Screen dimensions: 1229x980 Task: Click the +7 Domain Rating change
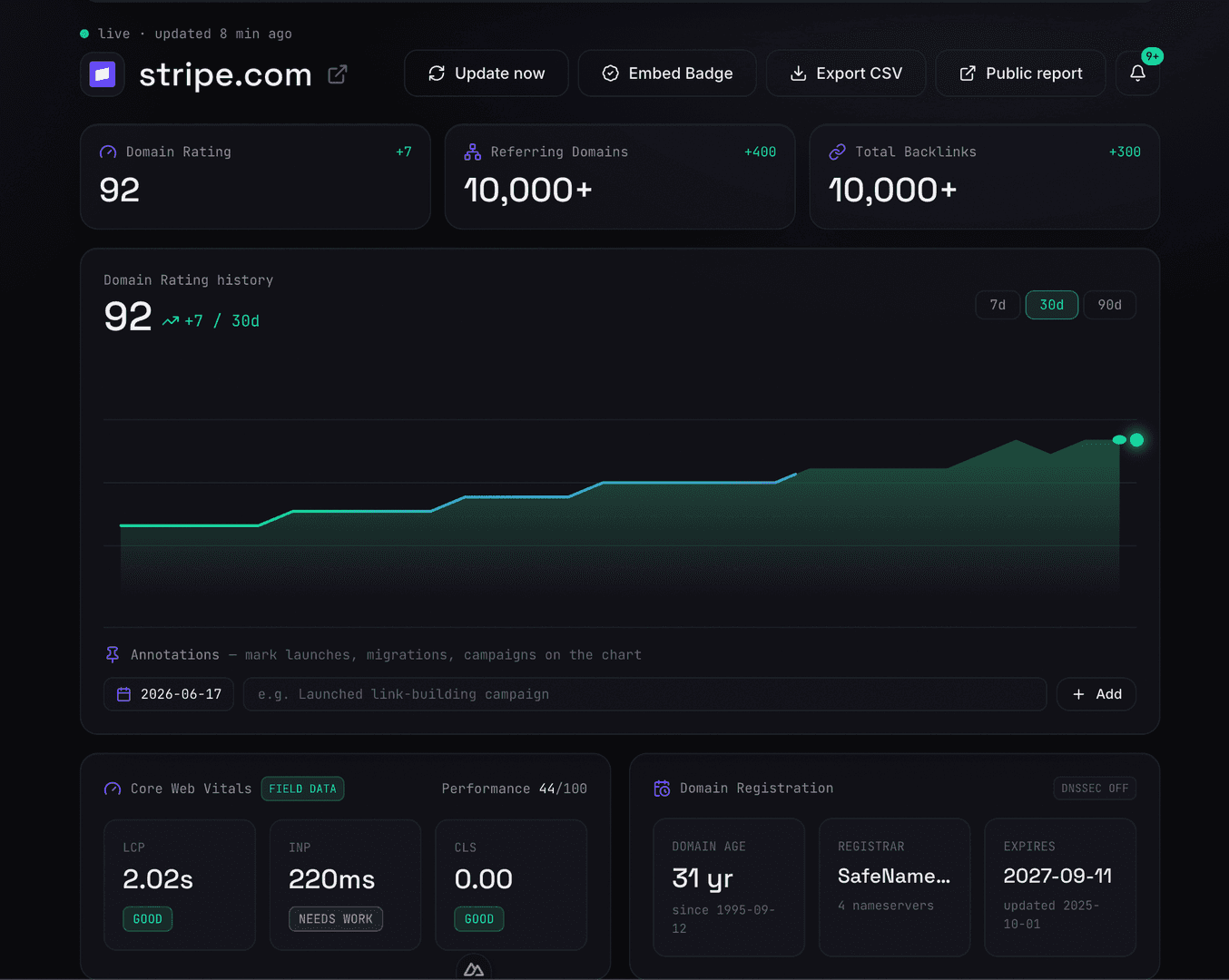point(404,152)
